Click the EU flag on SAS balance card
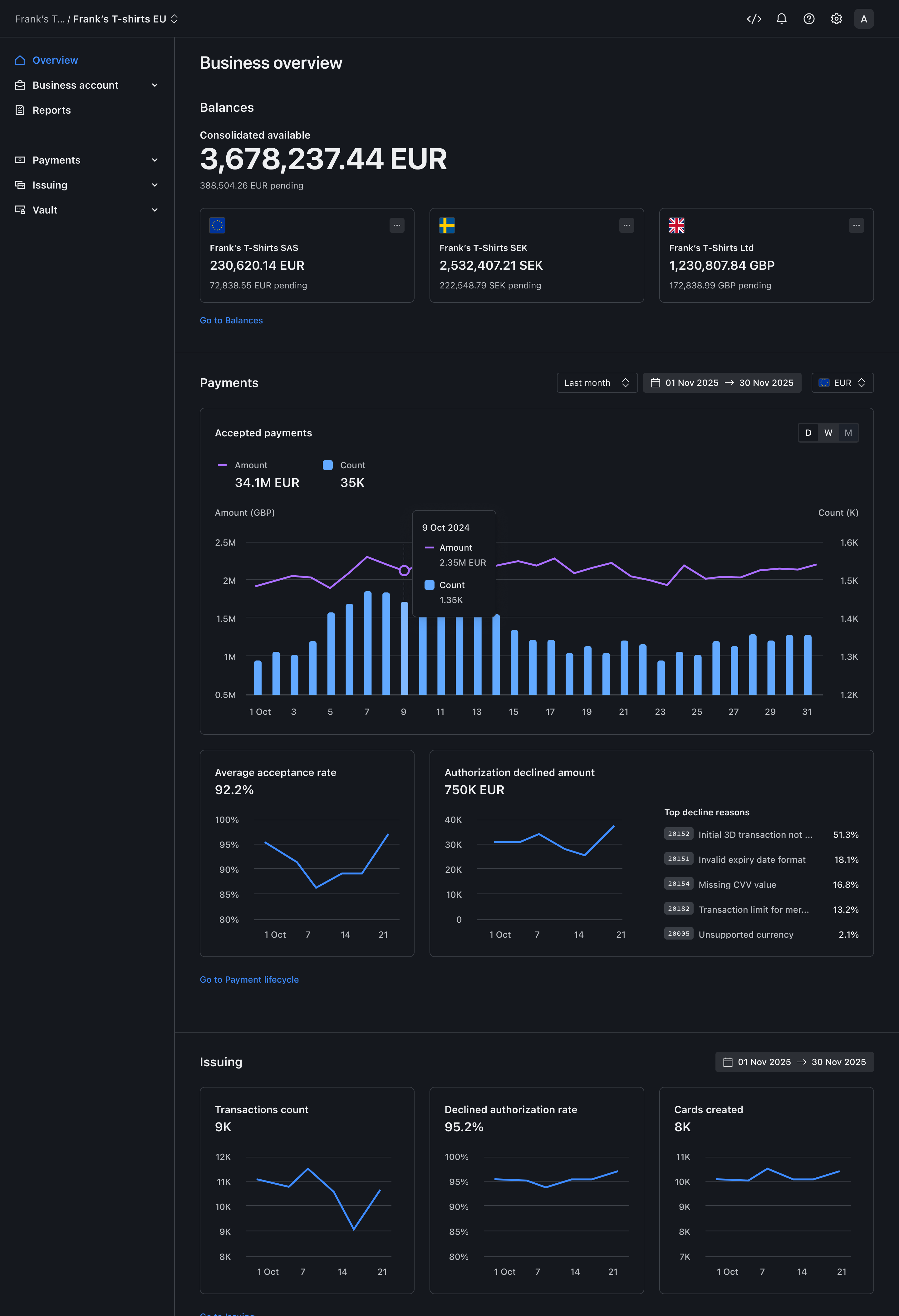Viewport: 899px width, 1316px height. pos(217,225)
